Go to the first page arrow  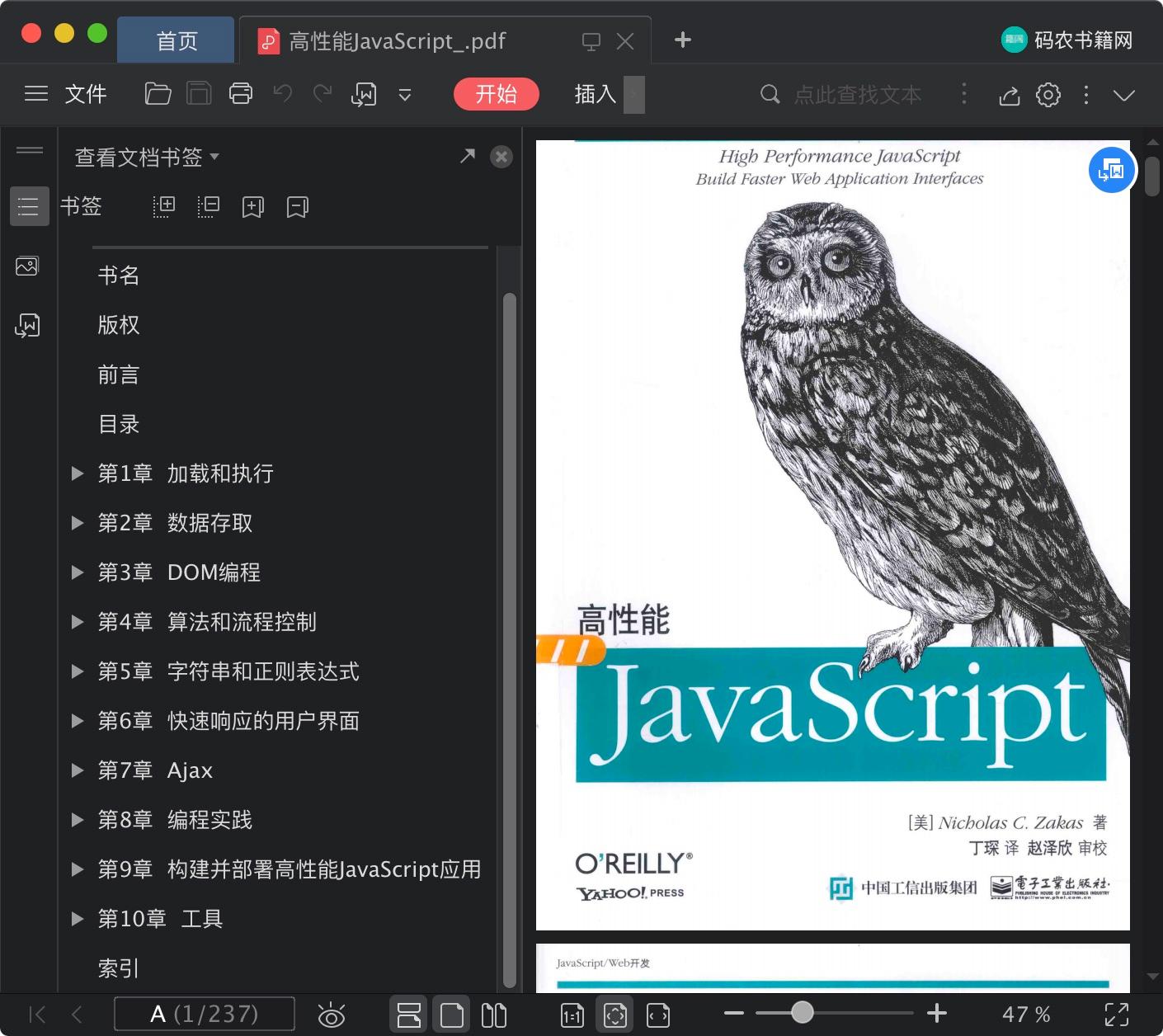(x=37, y=1015)
